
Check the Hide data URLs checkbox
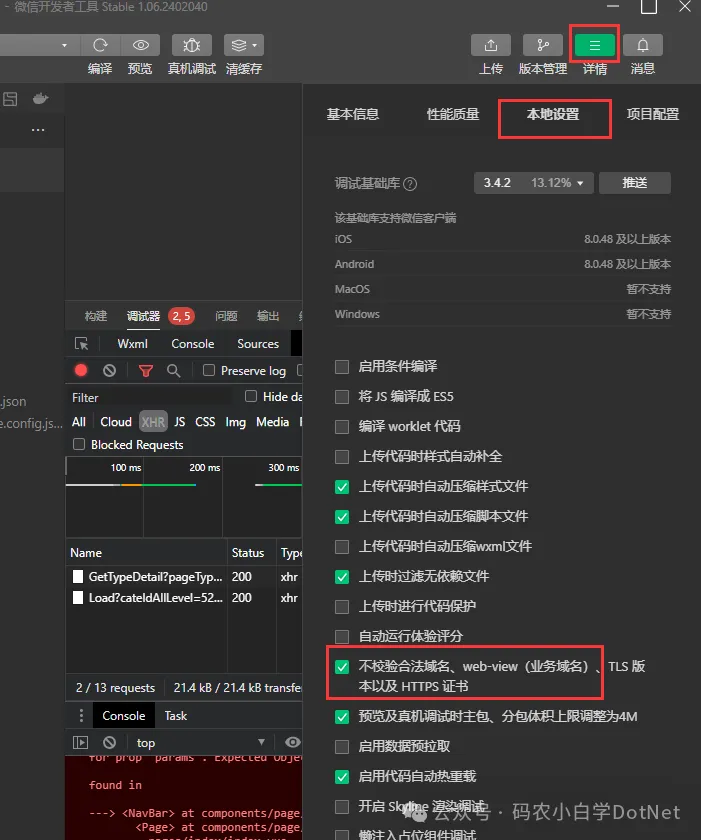[x=251, y=396]
